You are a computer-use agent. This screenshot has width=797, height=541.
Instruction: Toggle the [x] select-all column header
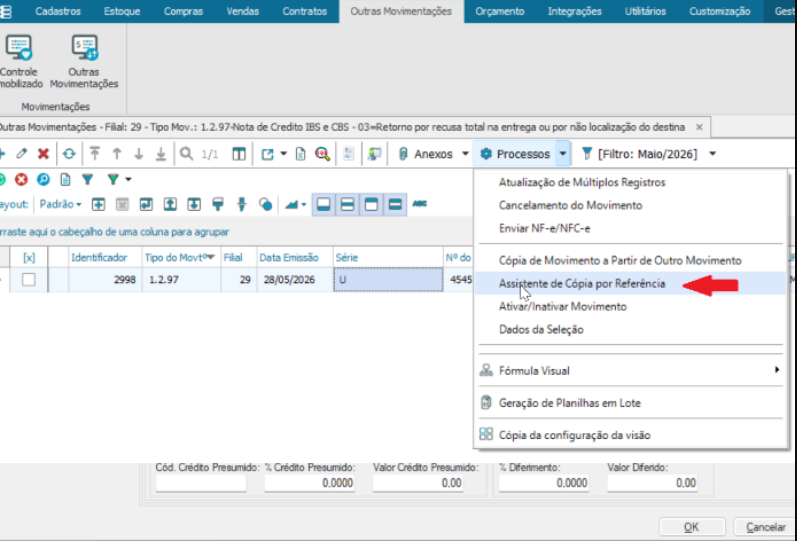point(29,258)
